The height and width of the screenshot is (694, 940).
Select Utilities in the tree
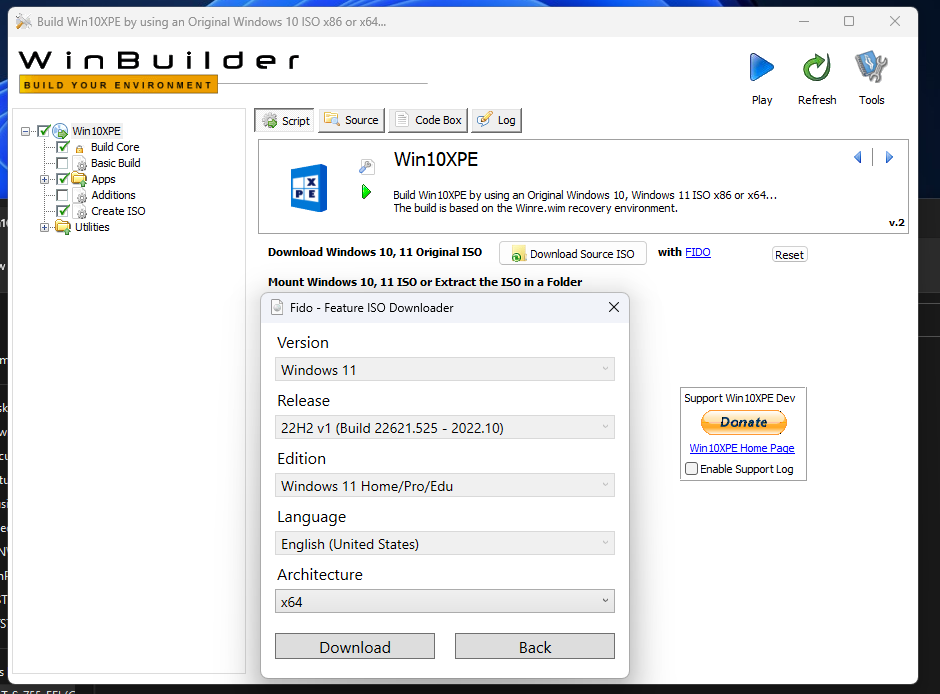(x=92, y=227)
